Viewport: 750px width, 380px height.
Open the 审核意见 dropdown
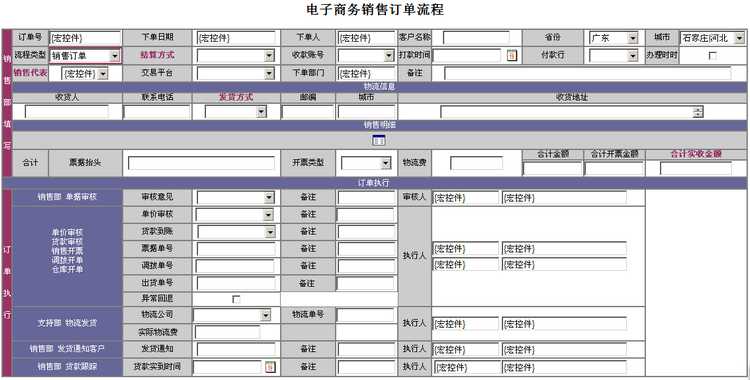point(236,197)
